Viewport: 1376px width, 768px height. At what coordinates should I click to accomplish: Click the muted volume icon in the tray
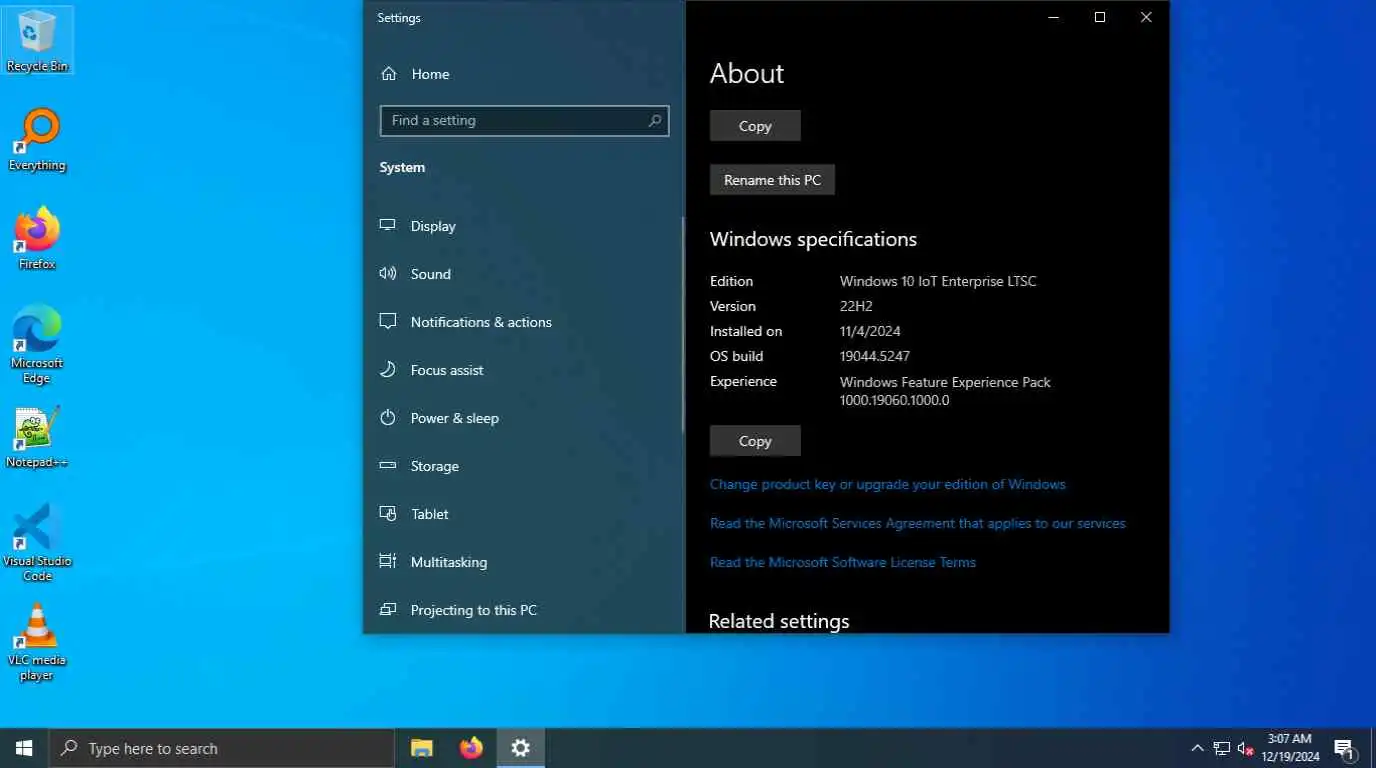tap(1245, 748)
